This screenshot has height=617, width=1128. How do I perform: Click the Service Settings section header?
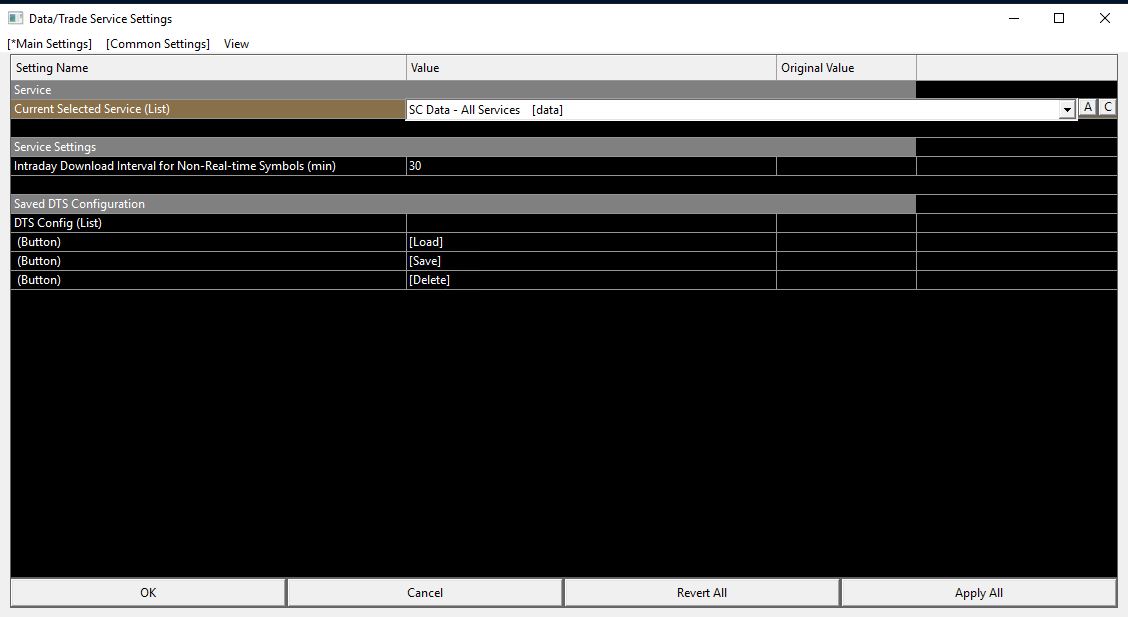click(x=463, y=147)
